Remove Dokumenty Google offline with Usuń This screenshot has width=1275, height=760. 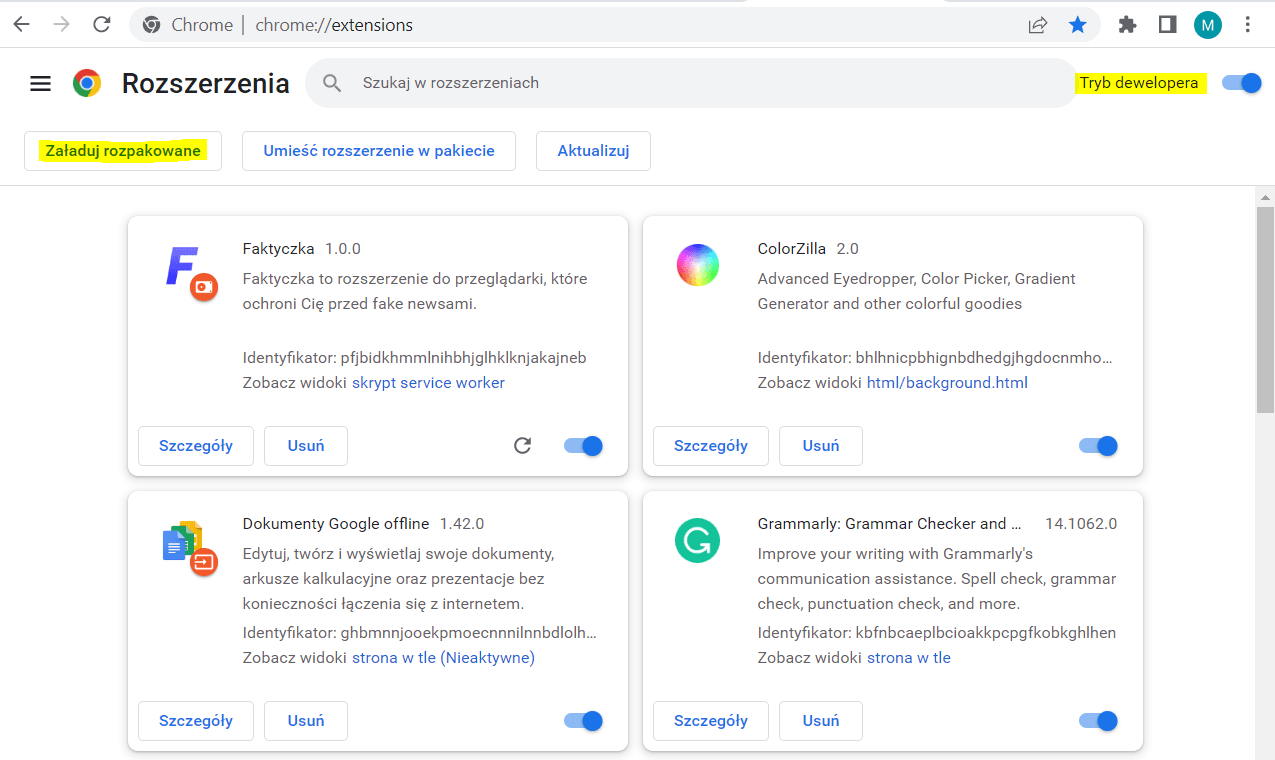306,721
